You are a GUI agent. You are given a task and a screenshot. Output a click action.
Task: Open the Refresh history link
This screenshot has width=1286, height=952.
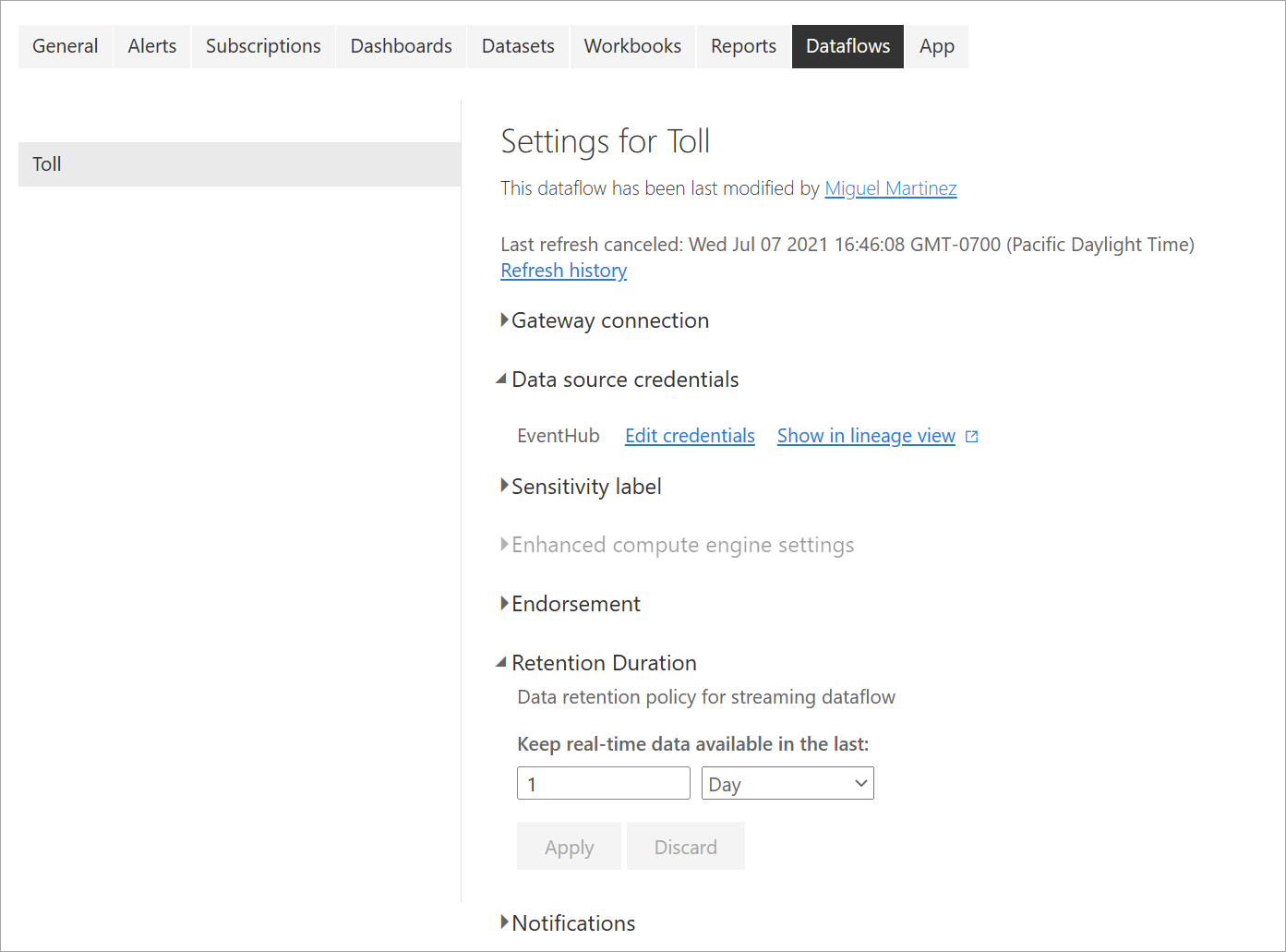click(563, 270)
